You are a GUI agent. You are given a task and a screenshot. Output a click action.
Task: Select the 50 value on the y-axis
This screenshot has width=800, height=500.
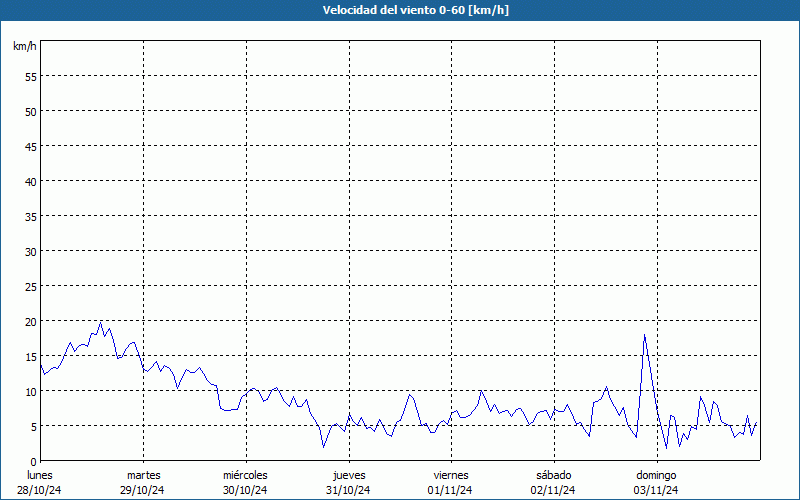pyautogui.click(x=31, y=112)
